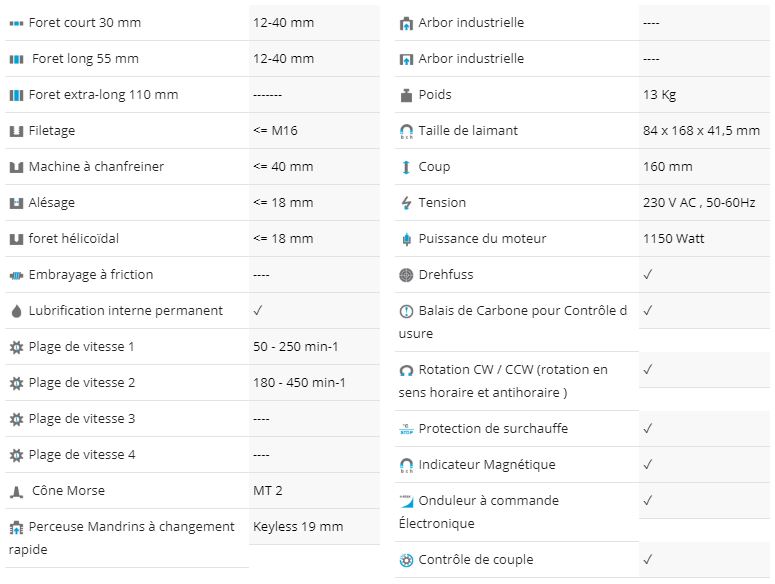The height and width of the screenshot is (584, 775).
Task: Click the Cône Morse icon
Action: [16, 492]
